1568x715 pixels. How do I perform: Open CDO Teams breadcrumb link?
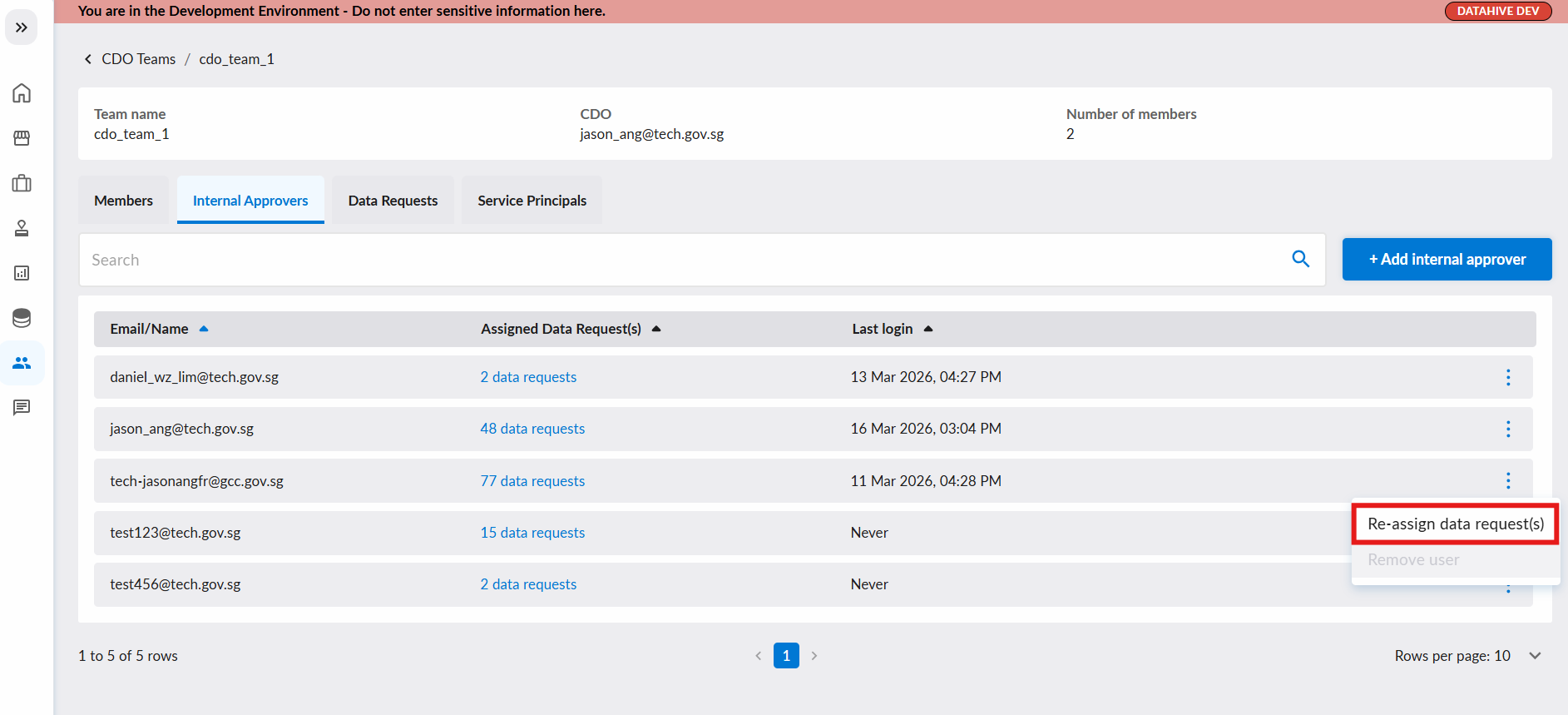pos(138,59)
